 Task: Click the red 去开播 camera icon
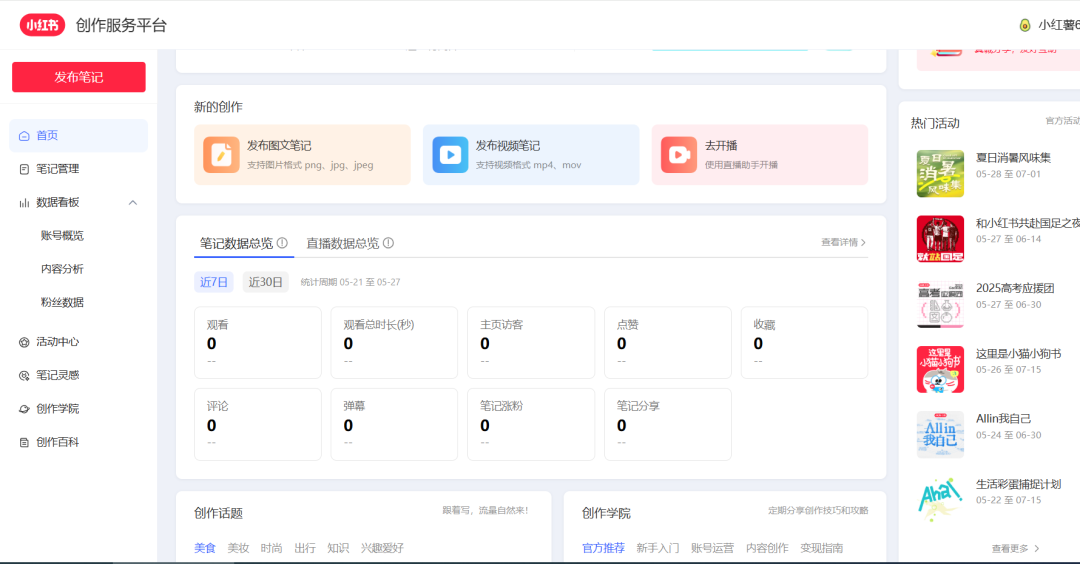point(679,154)
